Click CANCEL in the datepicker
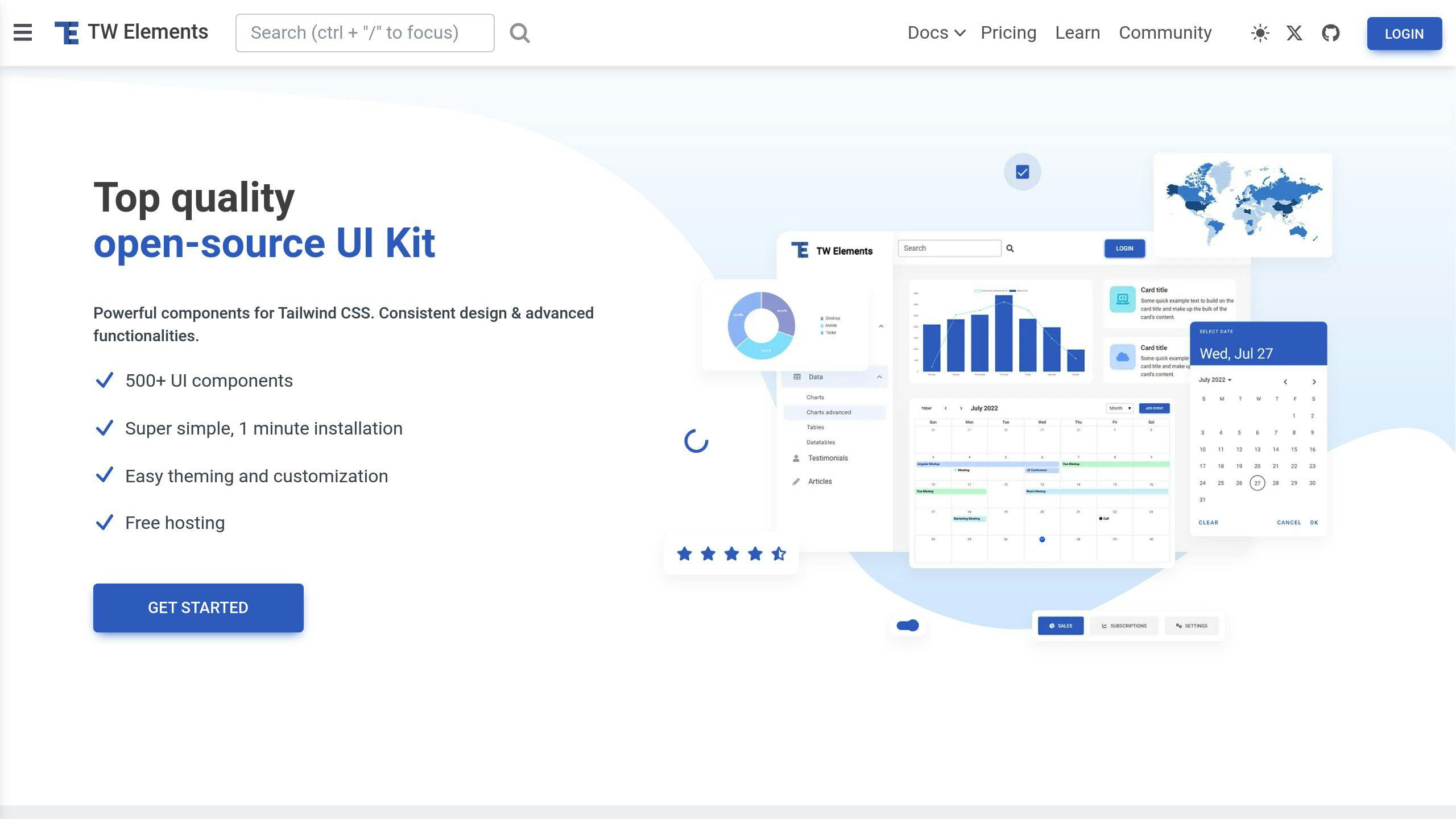The height and width of the screenshot is (819, 1456). pos(1289,523)
